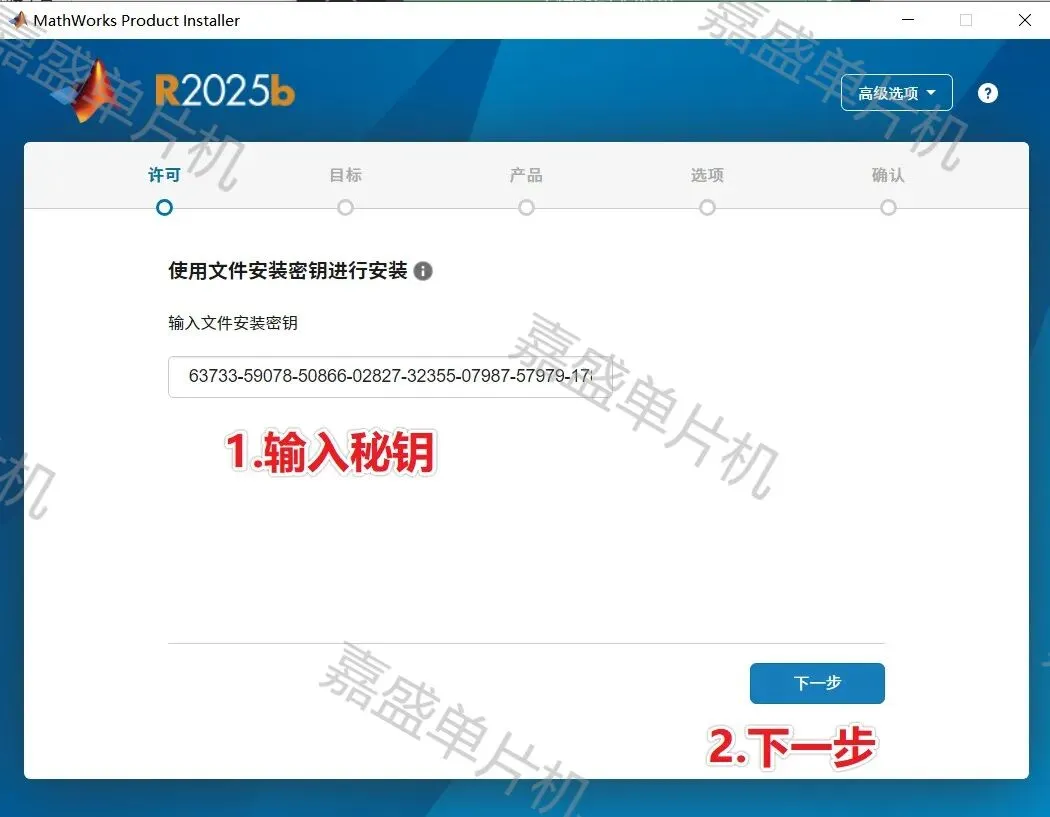Click the 产品 step circle marker
The width and height of the screenshot is (1050, 817).
[526, 208]
